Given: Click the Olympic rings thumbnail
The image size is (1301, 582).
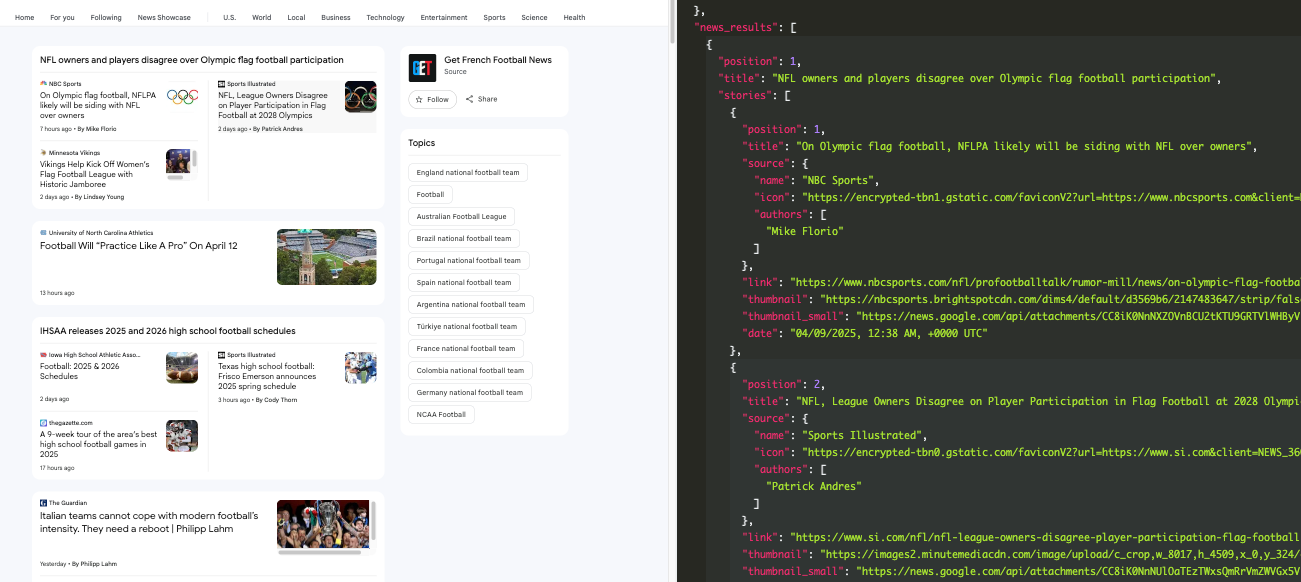Looking at the screenshot, I should [x=182, y=97].
